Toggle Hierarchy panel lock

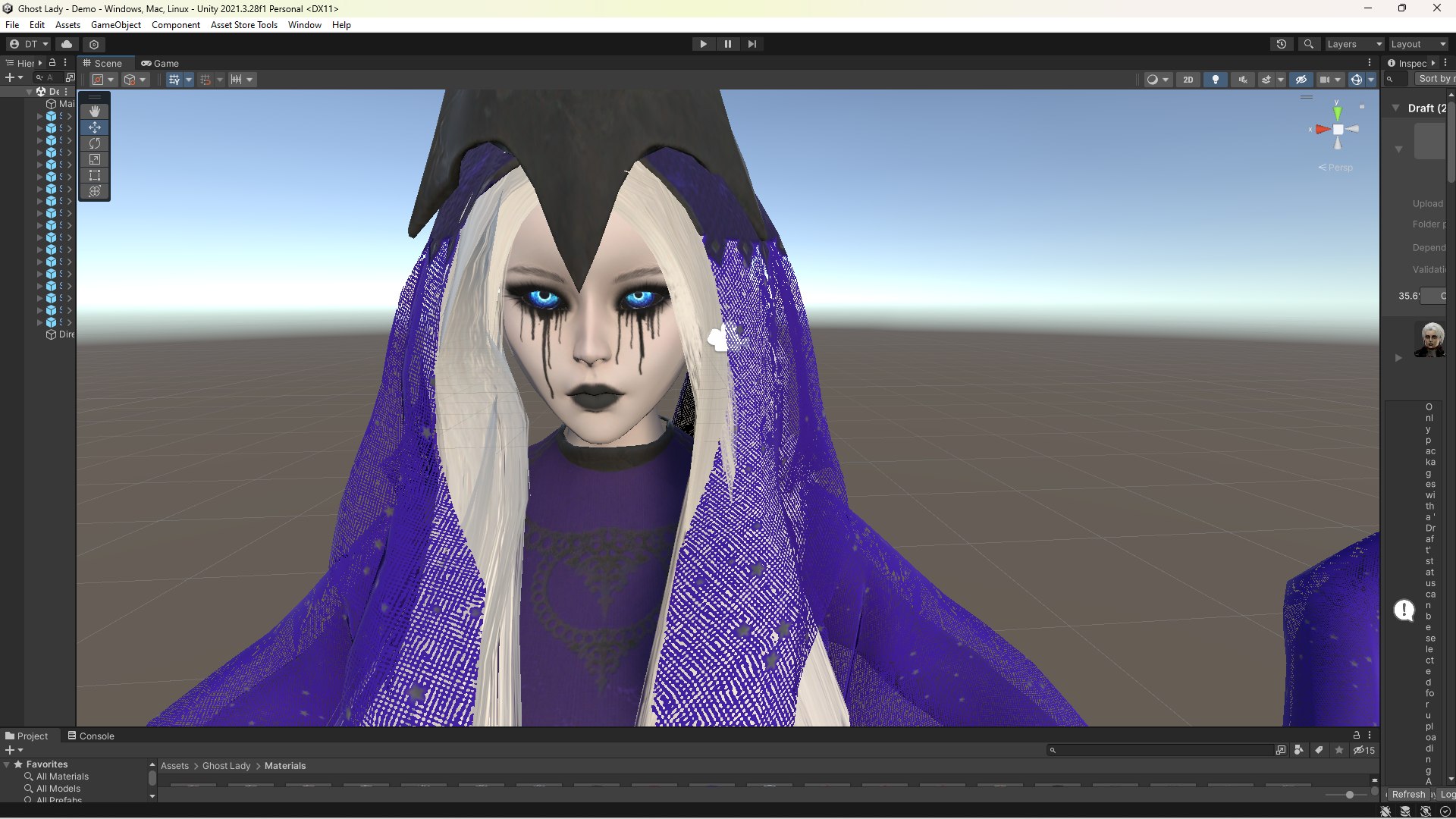coord(52,63)
